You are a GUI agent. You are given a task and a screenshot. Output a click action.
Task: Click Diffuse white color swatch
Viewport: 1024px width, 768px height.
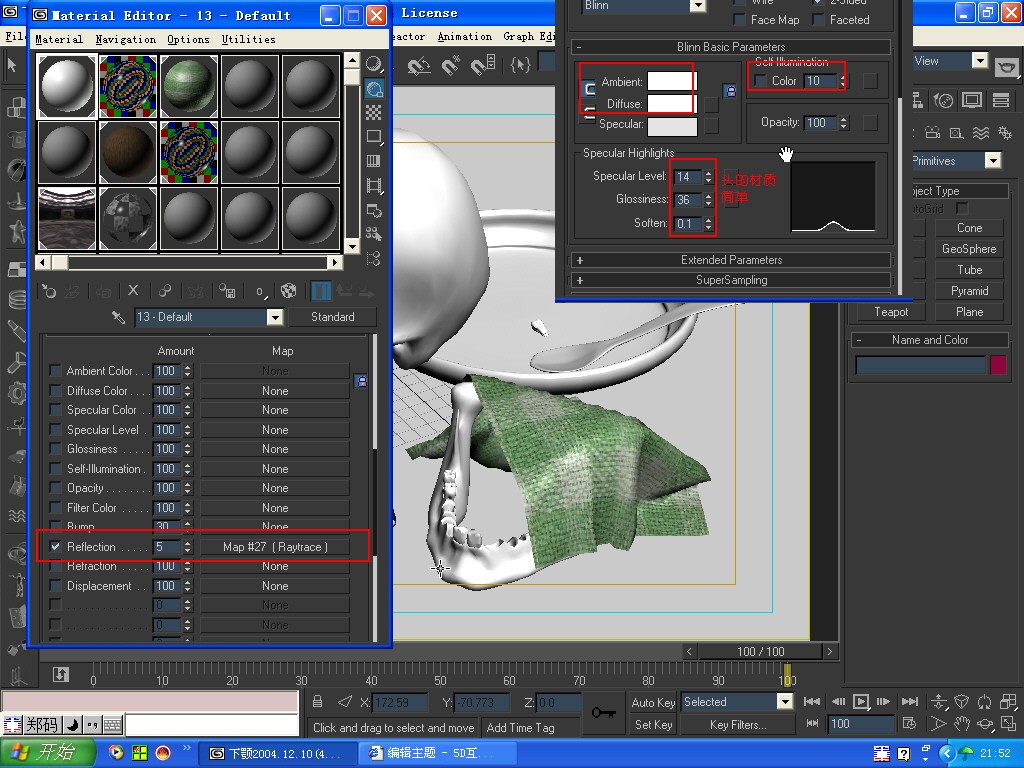coord(672,104)
